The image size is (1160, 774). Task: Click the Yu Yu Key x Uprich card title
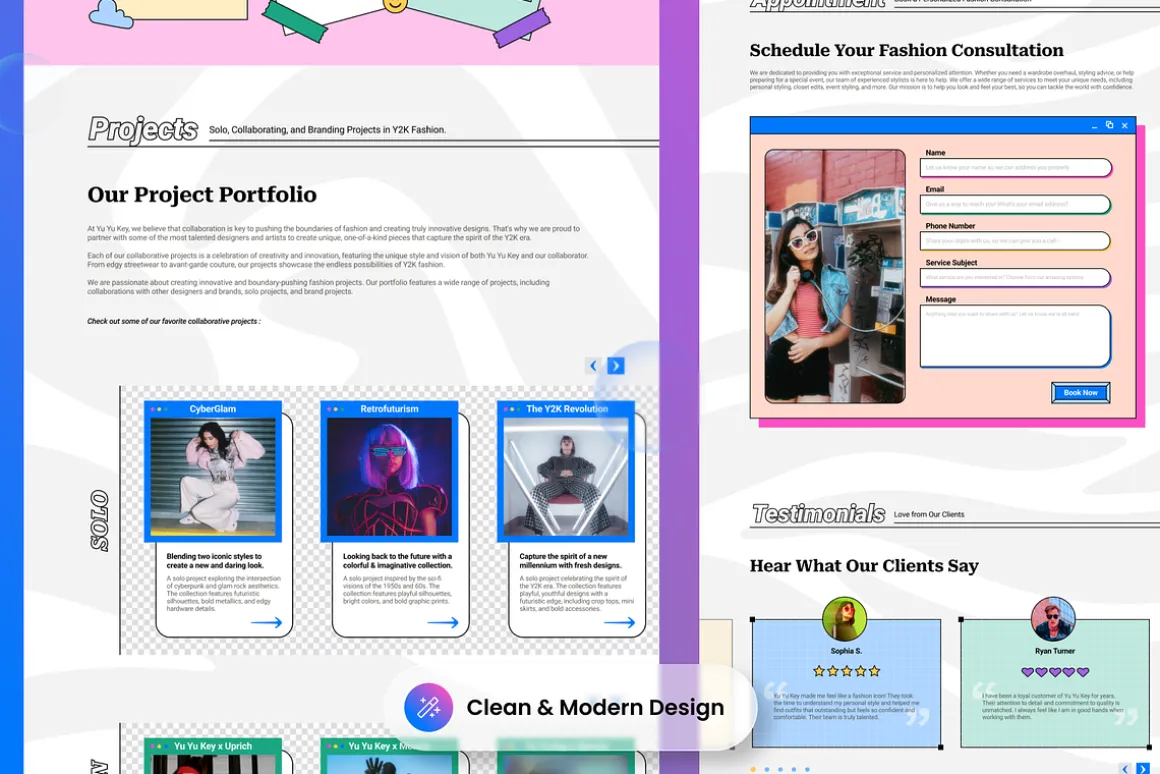point(213,746)
